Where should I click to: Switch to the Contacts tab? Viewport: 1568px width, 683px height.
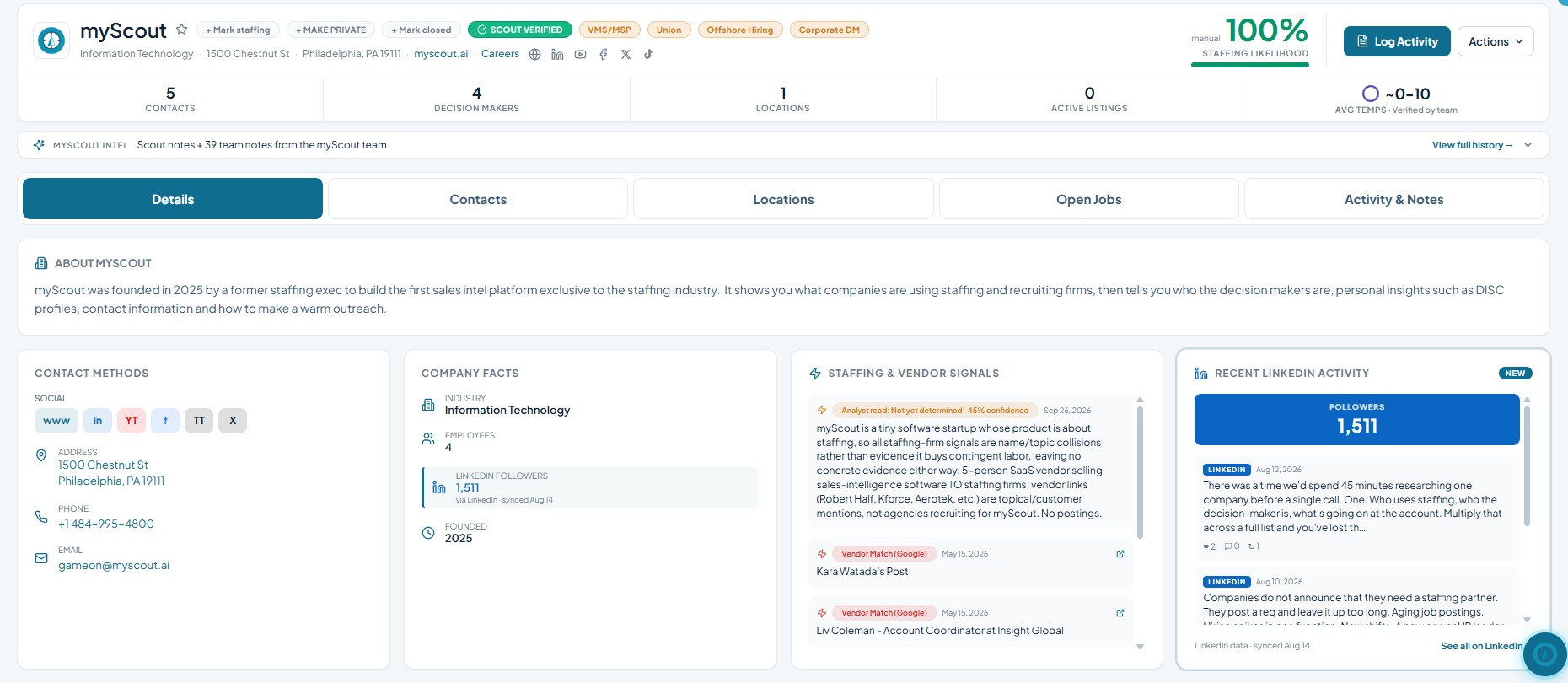[478, 199]
